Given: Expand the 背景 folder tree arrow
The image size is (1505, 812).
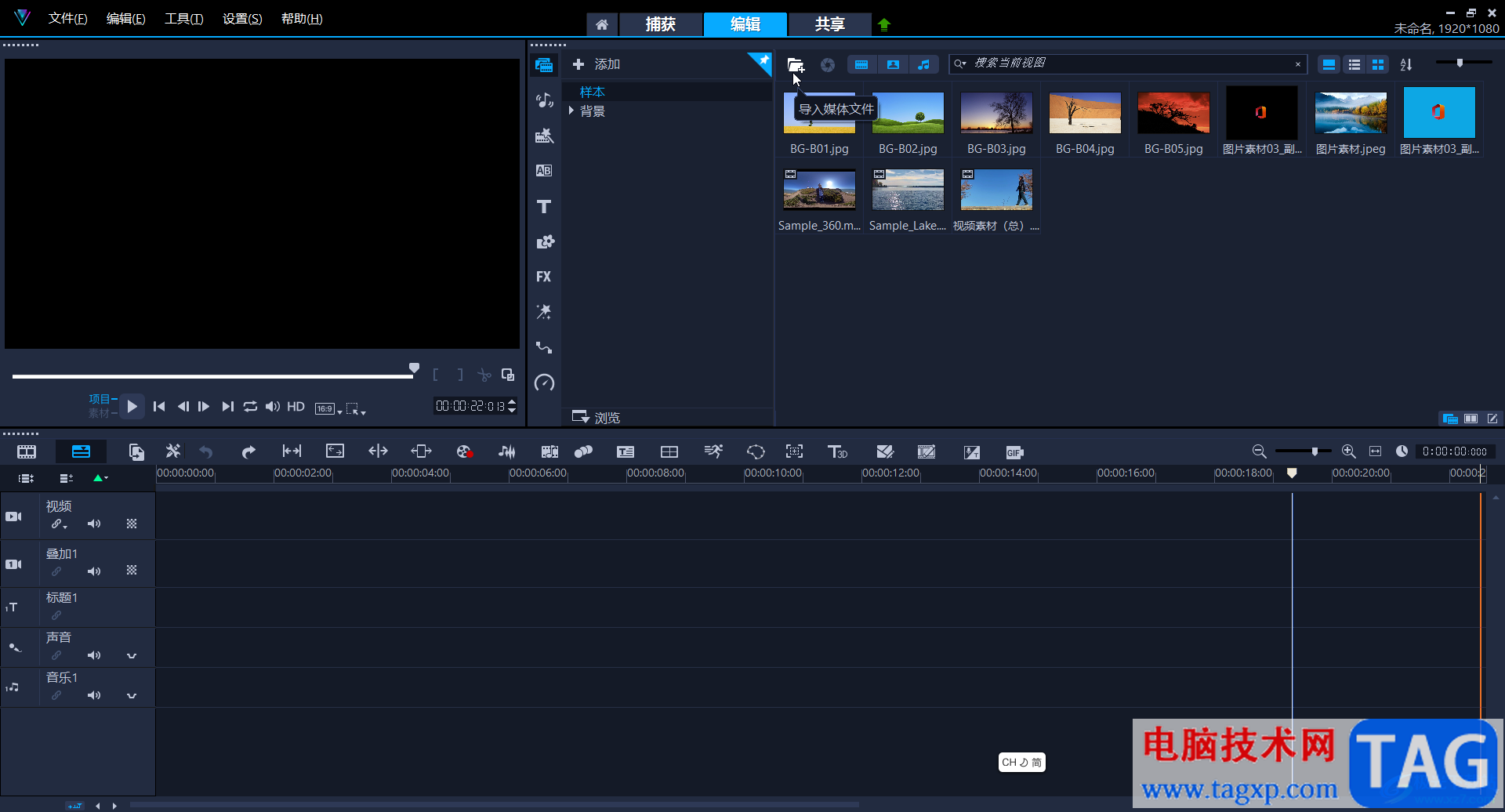Looking at the screenshot, I should tap(571, 111).
